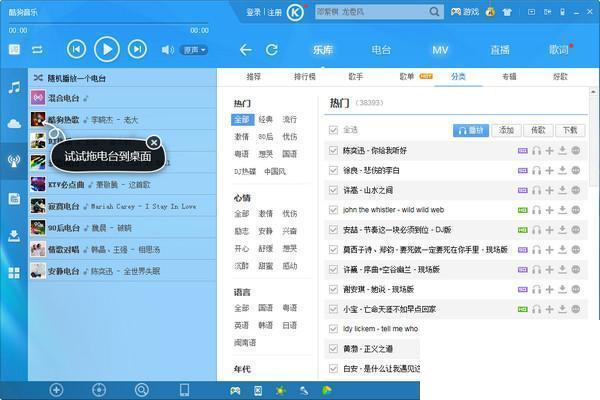Uncheck the 小宝 song checkbox
Viewport: 600px width, 400px height.
(333, 309)
